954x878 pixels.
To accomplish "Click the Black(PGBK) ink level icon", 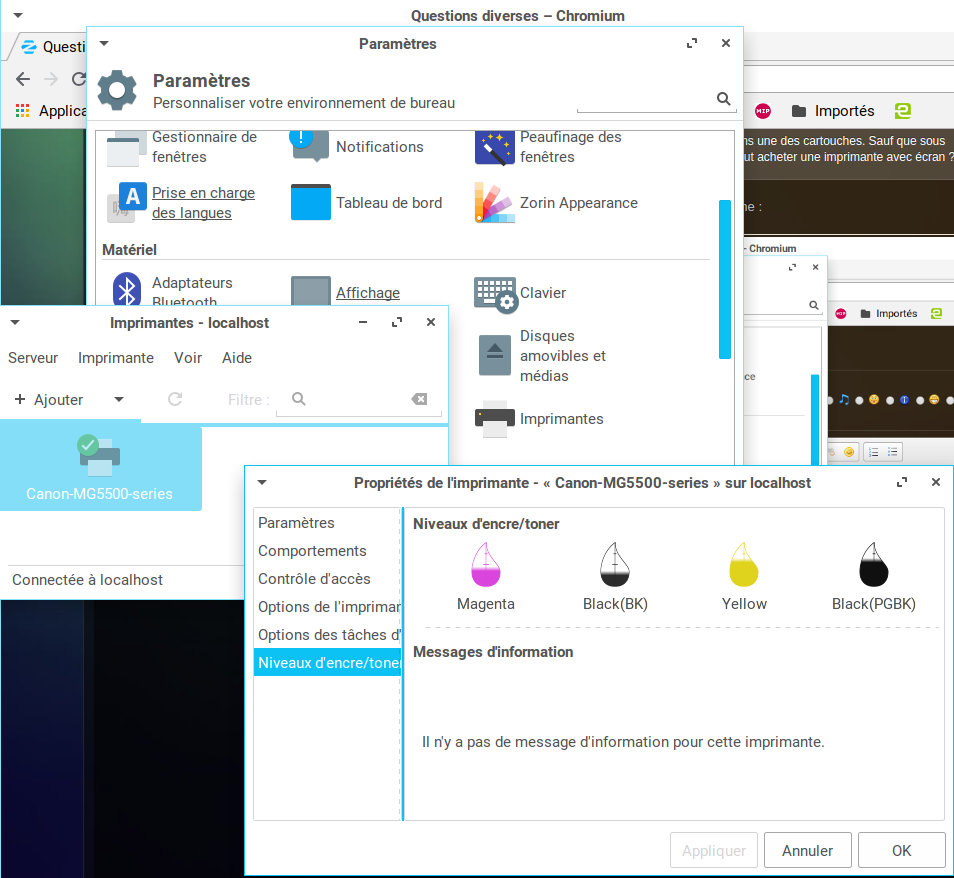I will pos(874,565).
